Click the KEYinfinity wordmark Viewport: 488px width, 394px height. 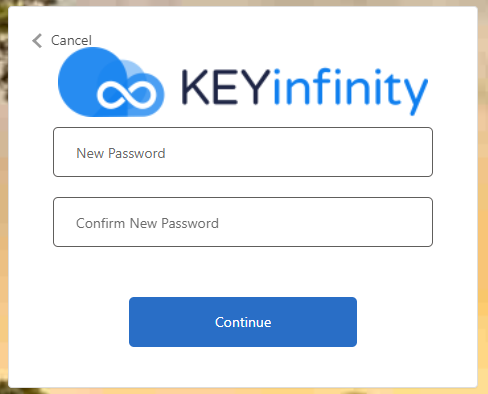click(x=305, y=91)
